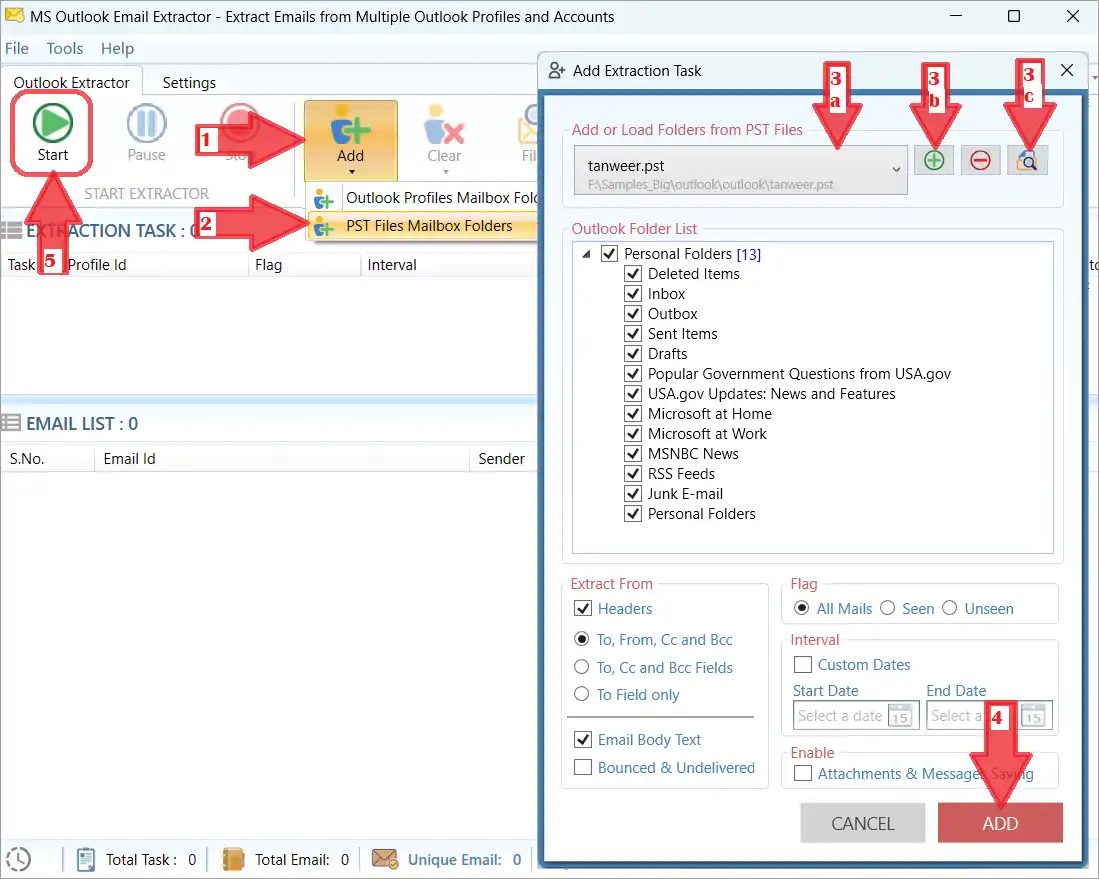Click the Flag column header
This screenshot has width=1099, height=879.
[304, 265]
